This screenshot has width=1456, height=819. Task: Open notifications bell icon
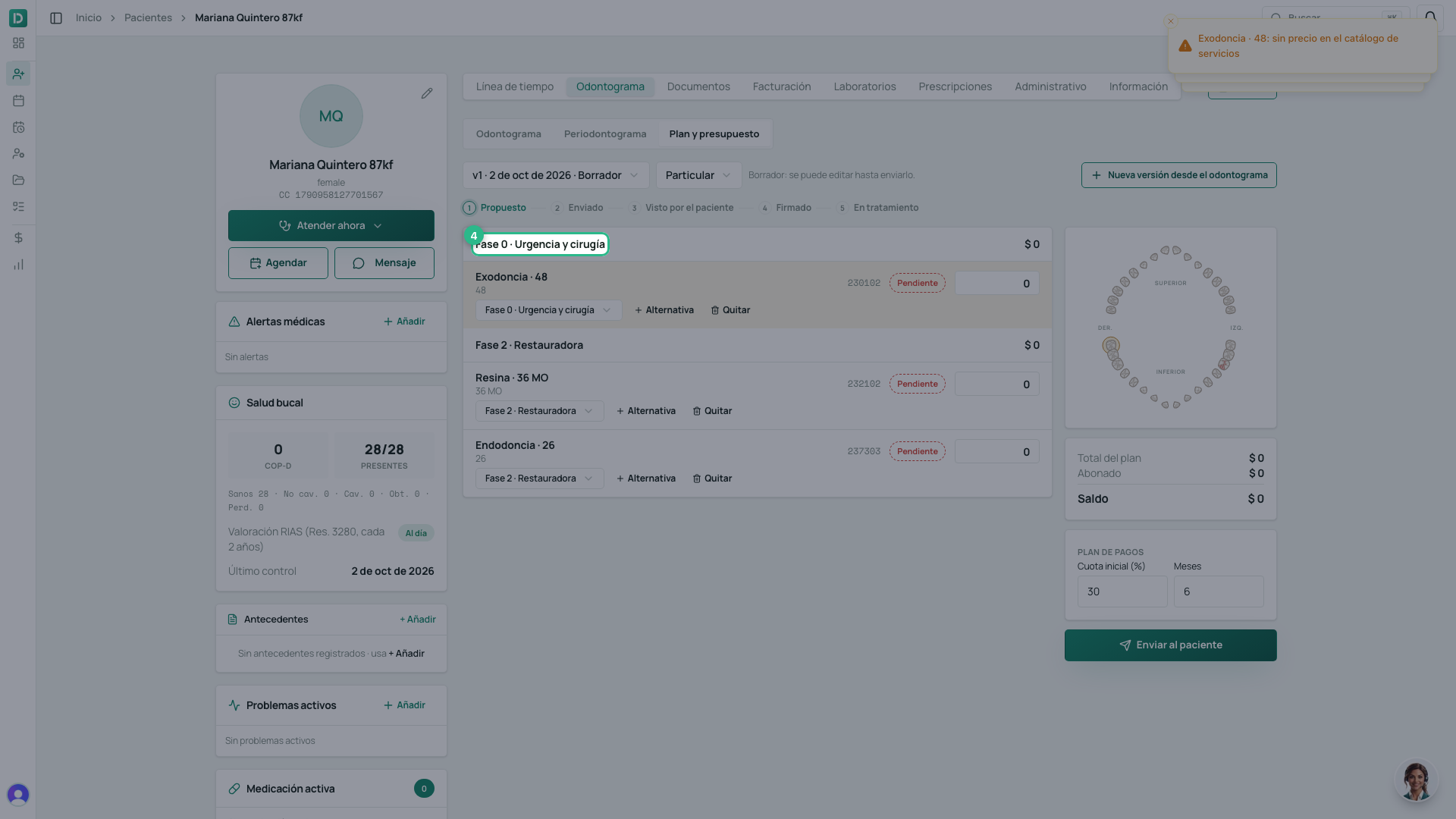[1430, 17]
